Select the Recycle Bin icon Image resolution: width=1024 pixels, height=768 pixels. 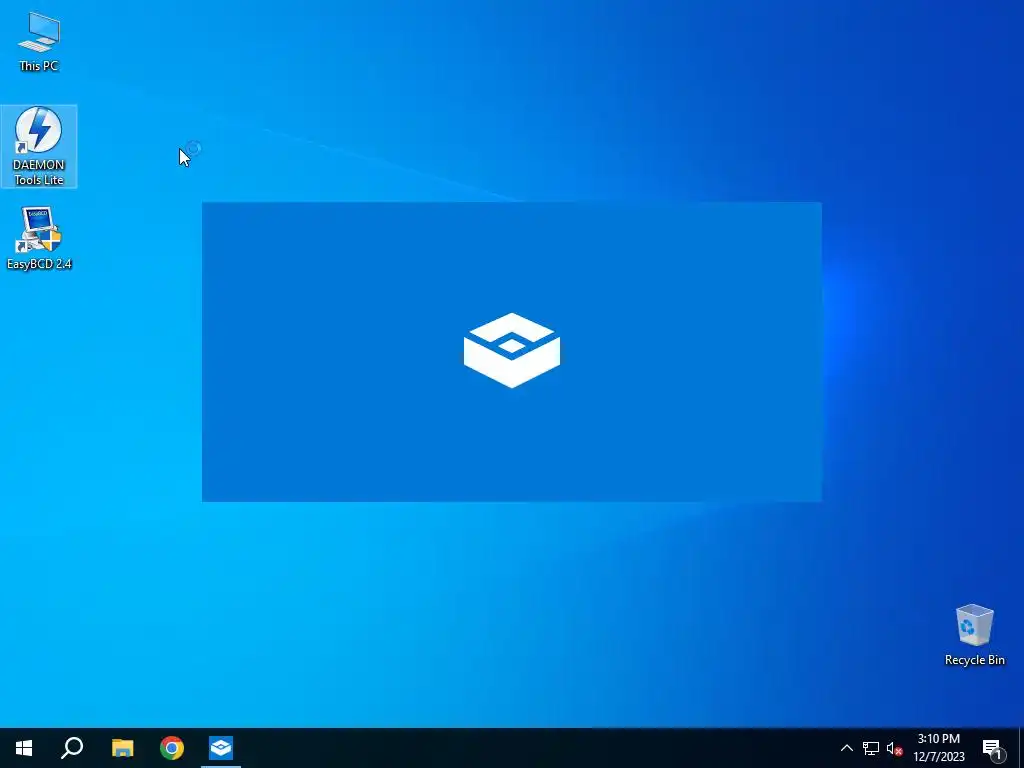tap(974, 635)
